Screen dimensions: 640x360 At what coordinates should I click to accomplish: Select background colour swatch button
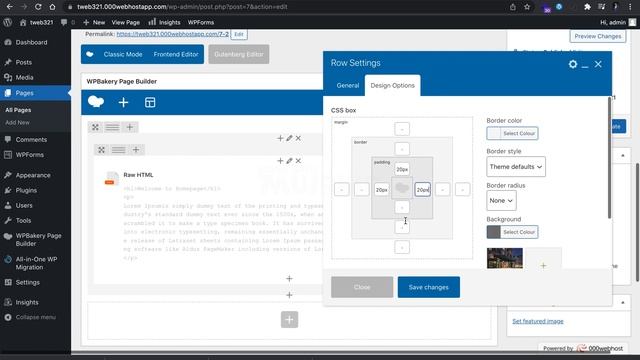[512, 232]
